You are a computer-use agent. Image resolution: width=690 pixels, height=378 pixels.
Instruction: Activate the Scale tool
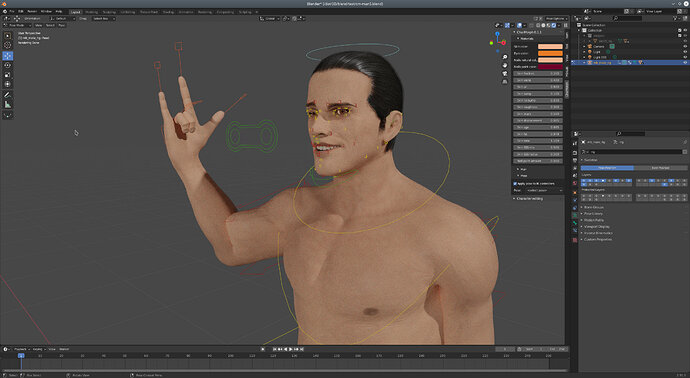[7, 75]
